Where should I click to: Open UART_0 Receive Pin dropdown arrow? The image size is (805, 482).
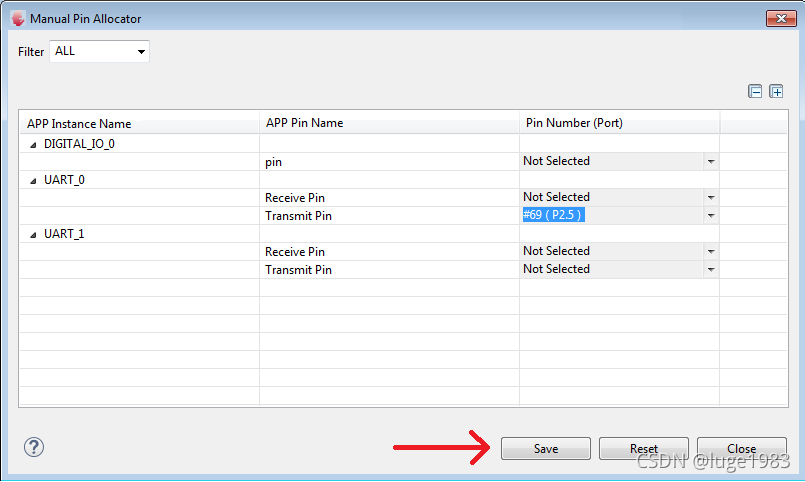711,198
